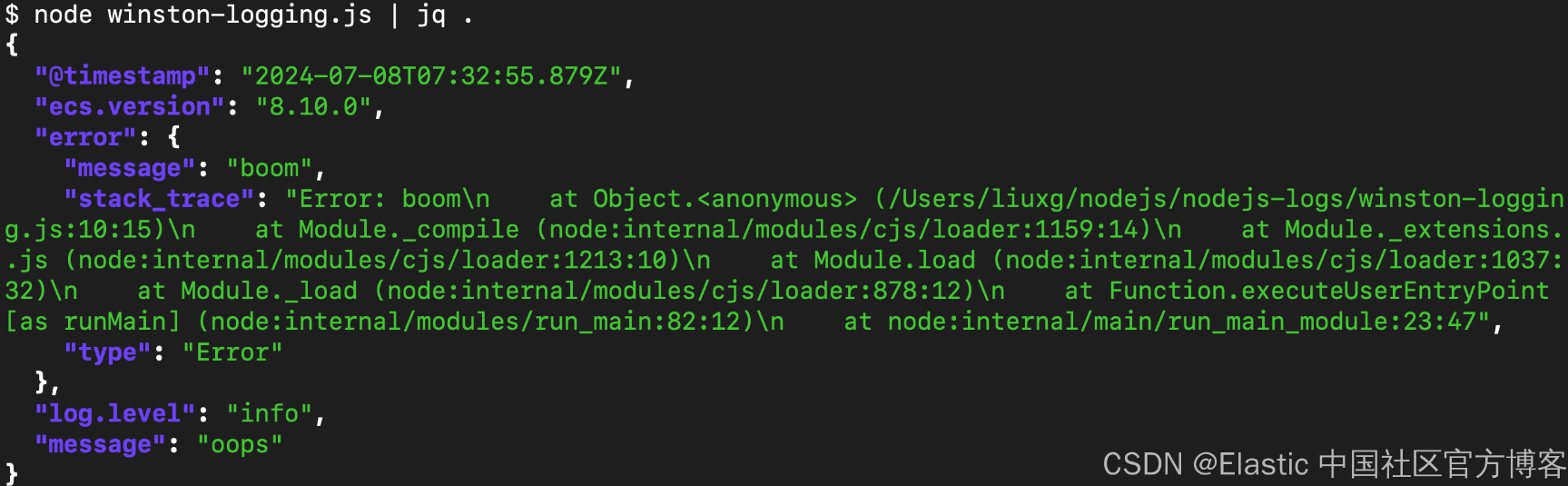Click the "type" key inside error object
The height and width of the screenshot is (486, 1568).
click(x=107, y=352)
